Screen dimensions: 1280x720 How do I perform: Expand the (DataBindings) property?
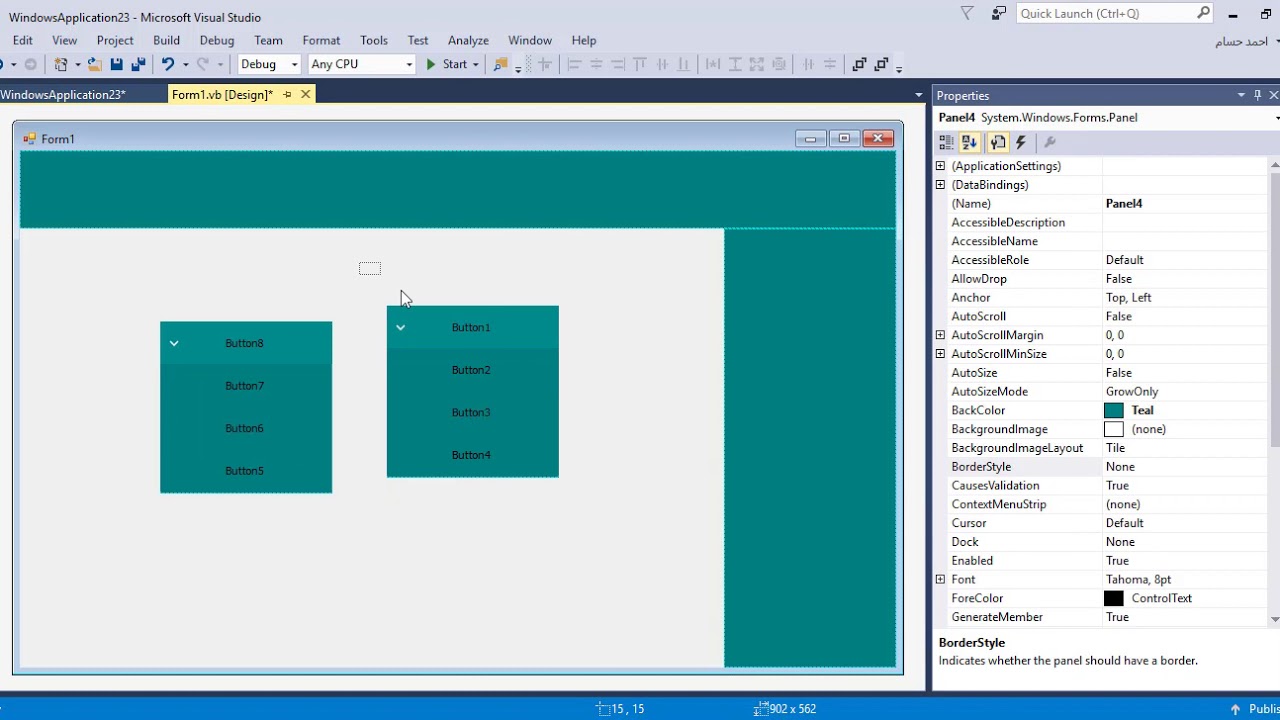pyautogui.click(x=940, y=185)
